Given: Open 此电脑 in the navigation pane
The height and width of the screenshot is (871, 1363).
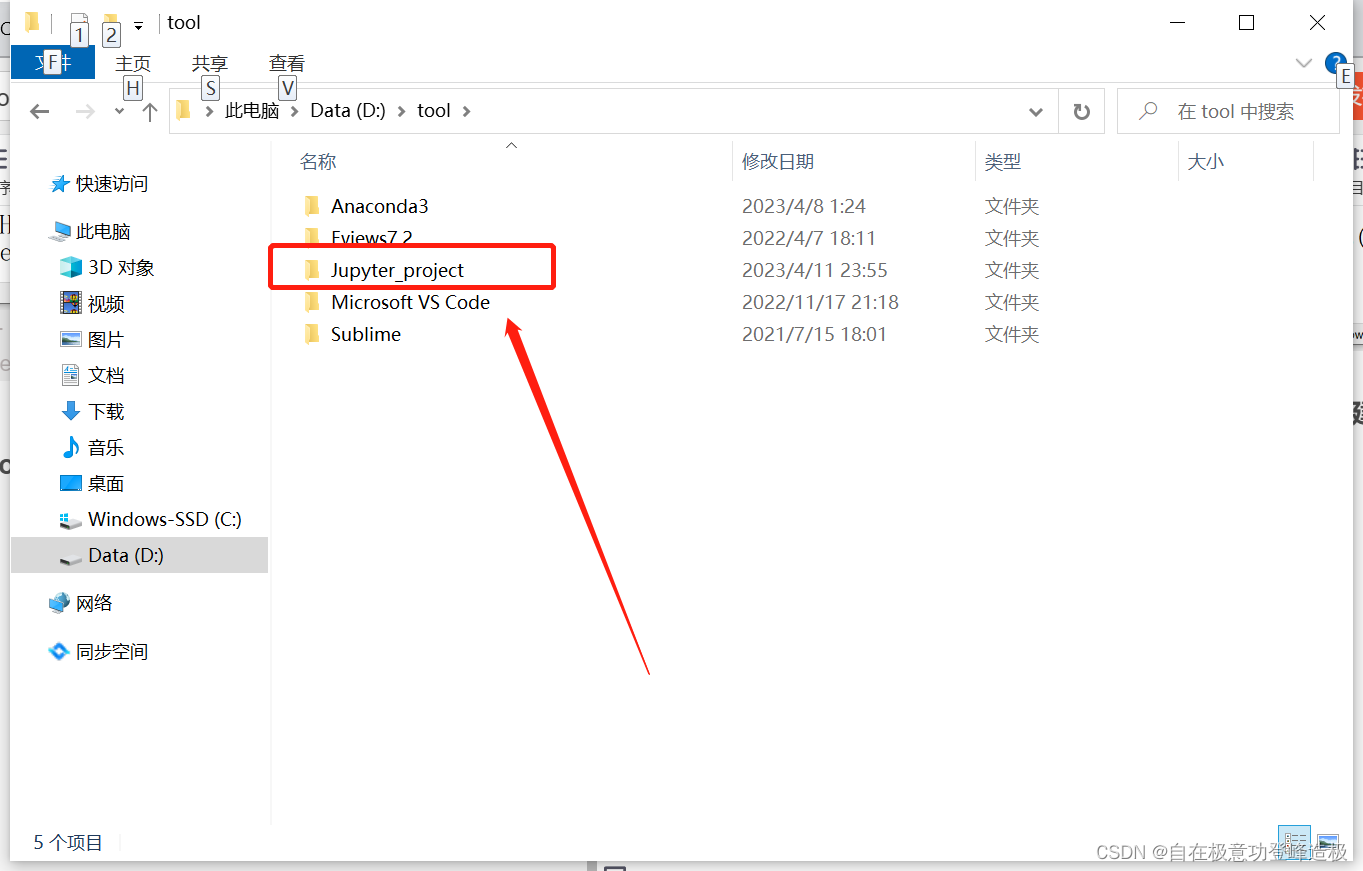Looking at the screenshot, I should (103, 232).
